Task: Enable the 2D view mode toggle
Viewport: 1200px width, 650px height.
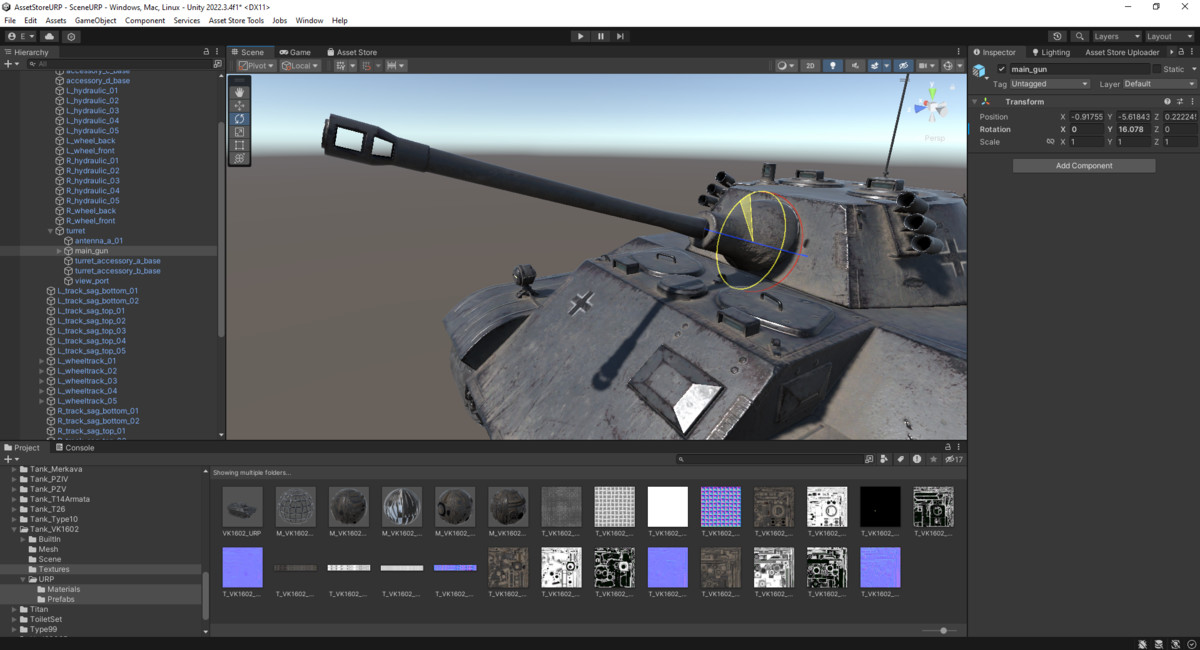Action: pos(810,65)
